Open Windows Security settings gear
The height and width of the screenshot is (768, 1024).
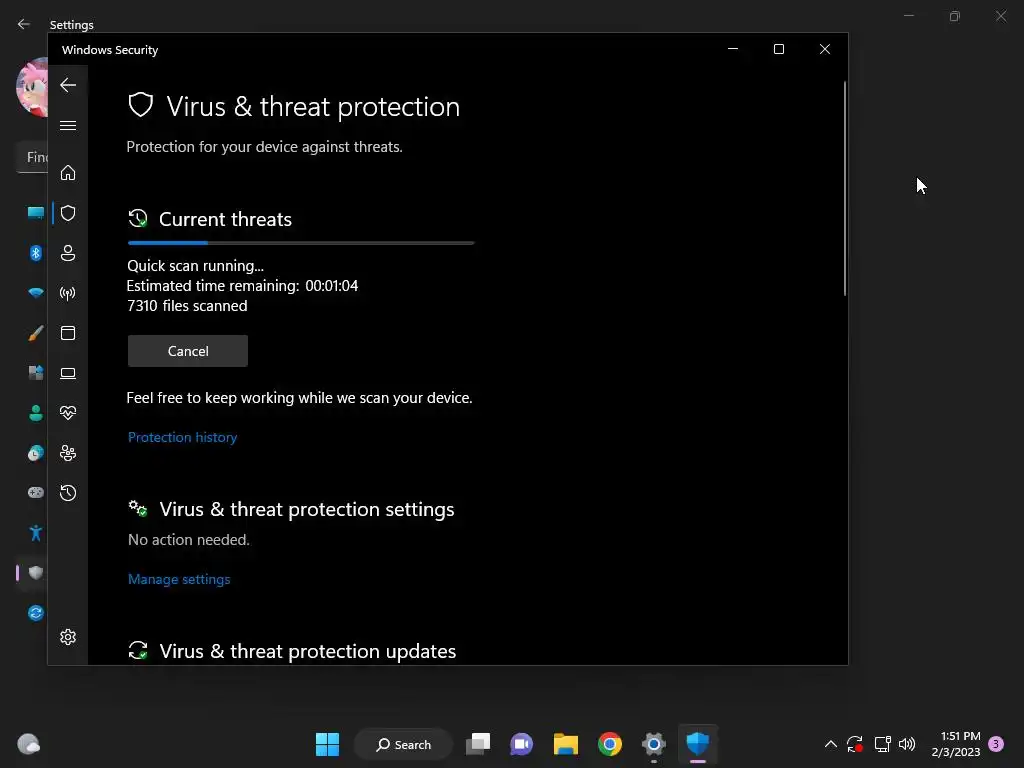coord(68,637)
